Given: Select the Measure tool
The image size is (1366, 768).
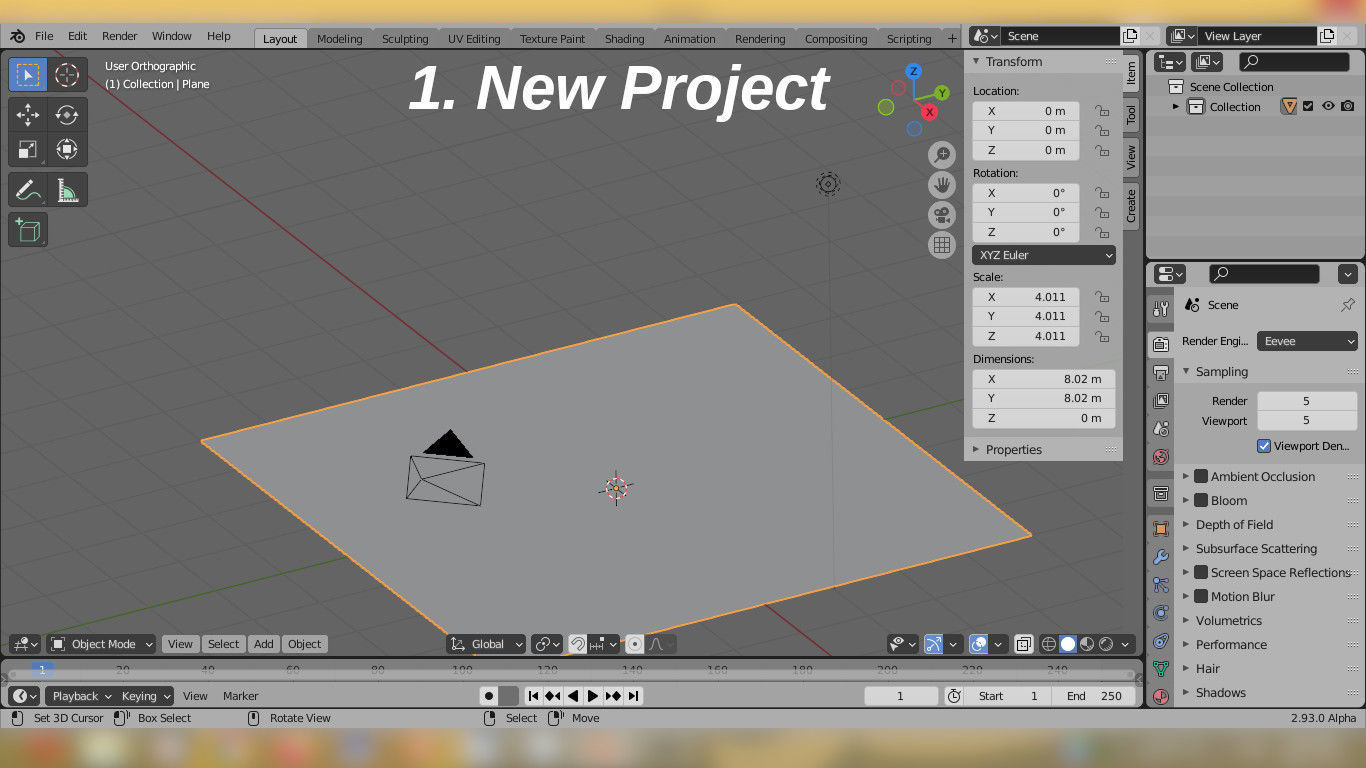Looking at the screenshot, I should pos(67,190).
